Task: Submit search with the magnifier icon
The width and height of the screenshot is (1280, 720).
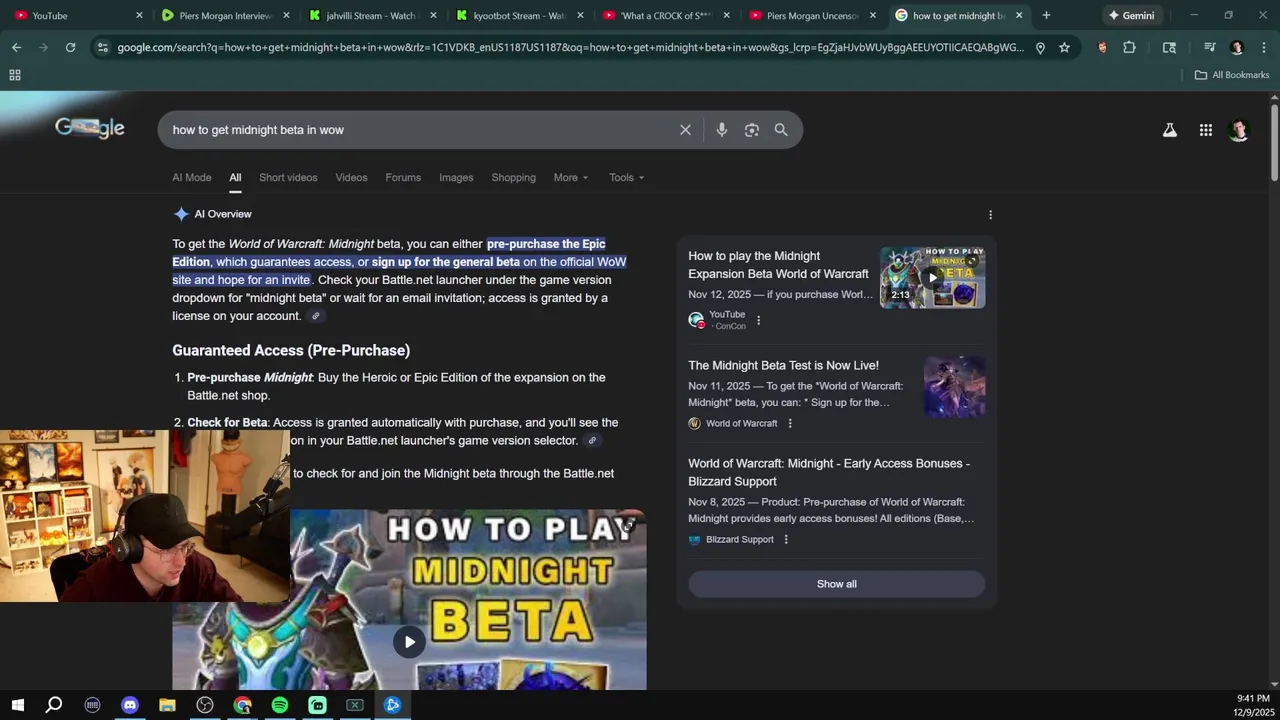Action: [x=781, y=130]
